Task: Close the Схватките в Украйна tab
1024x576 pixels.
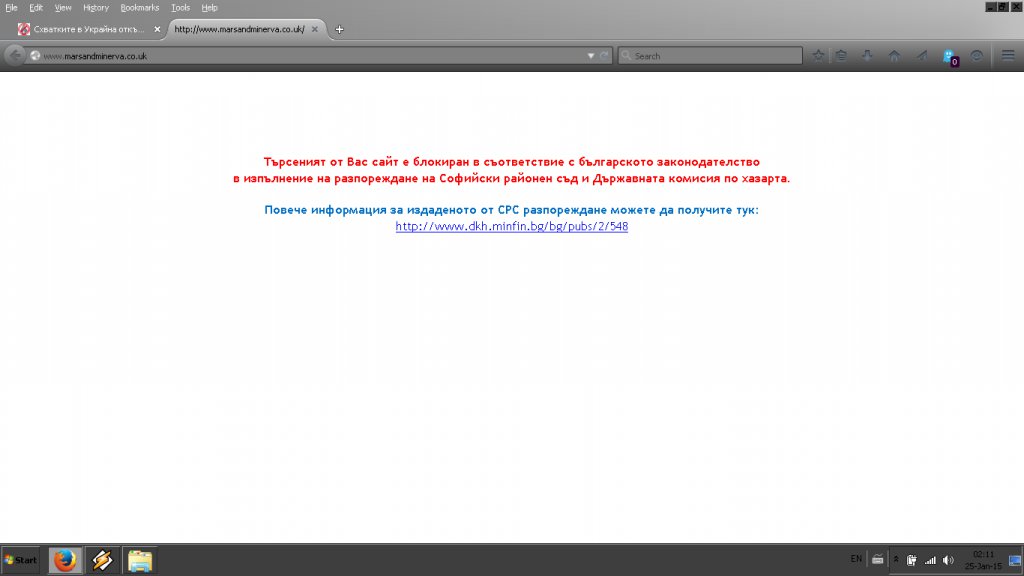Action: 157,29
